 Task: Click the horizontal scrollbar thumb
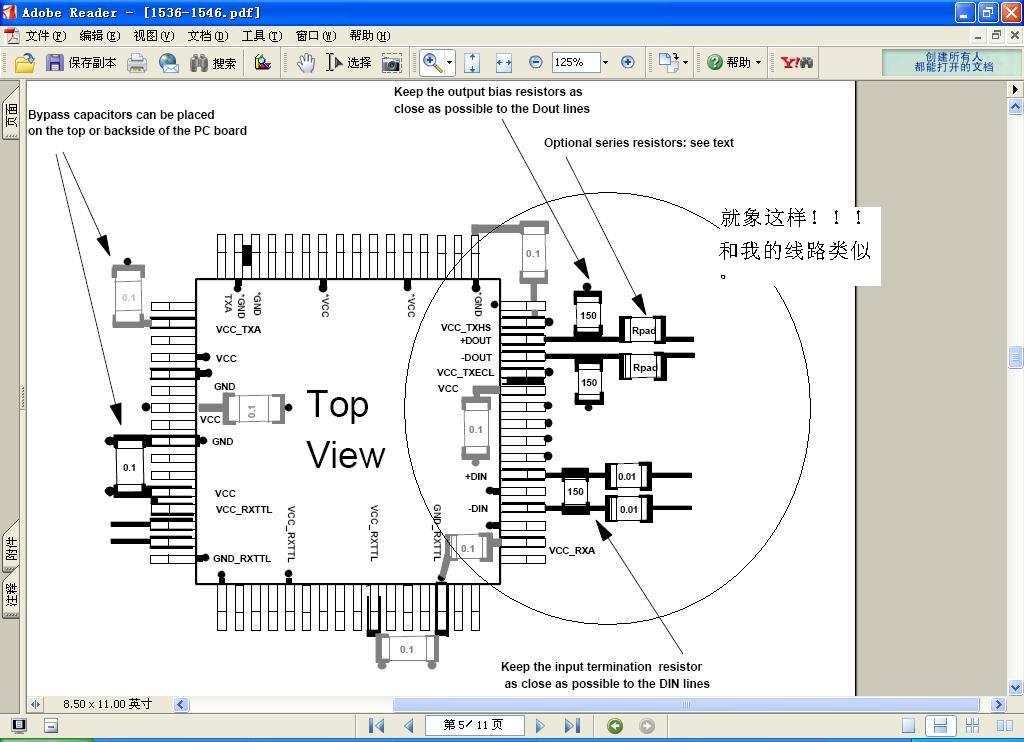click(x=686, y=705)
